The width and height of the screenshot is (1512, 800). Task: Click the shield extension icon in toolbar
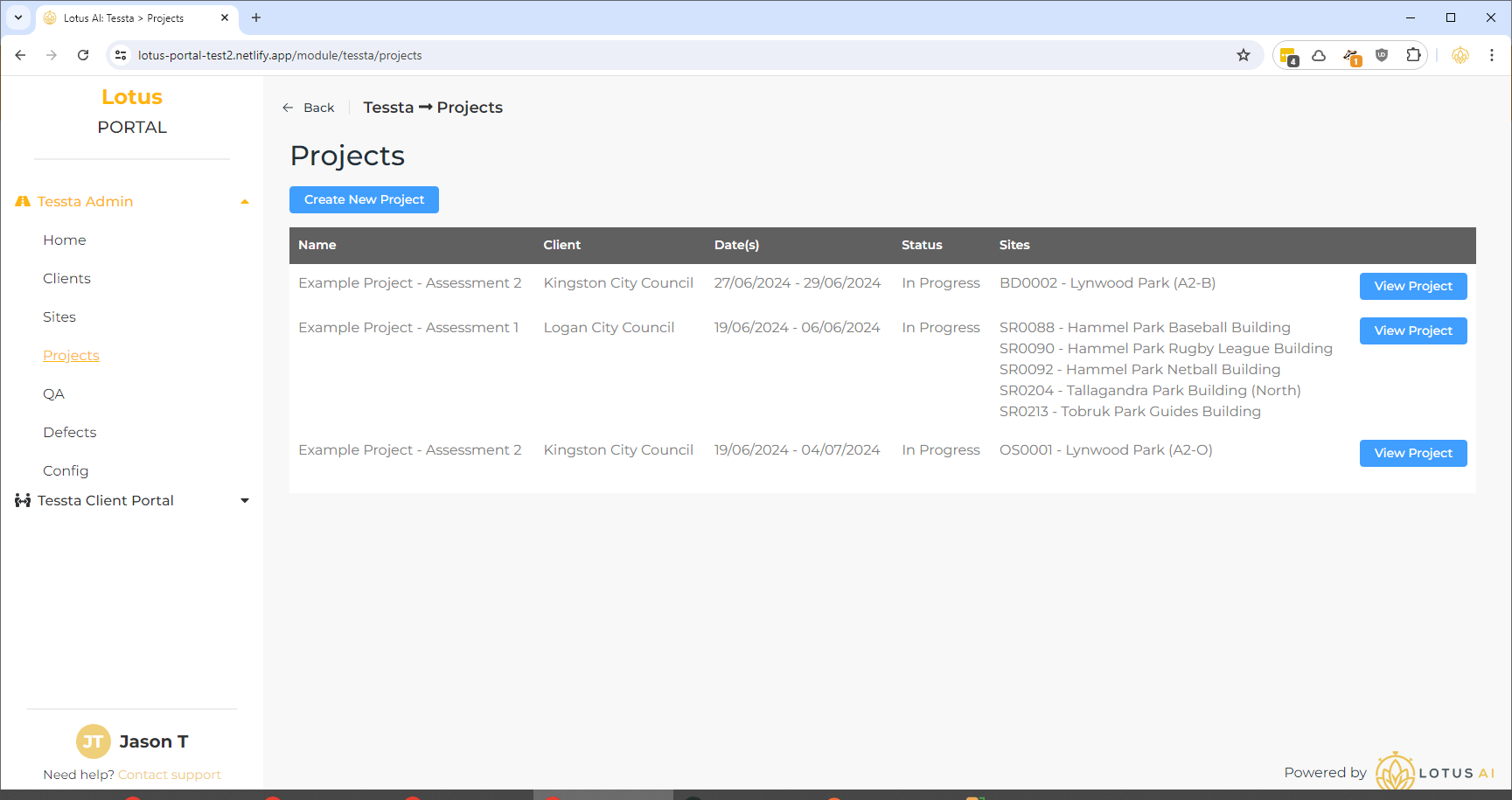pos(1382,55)
